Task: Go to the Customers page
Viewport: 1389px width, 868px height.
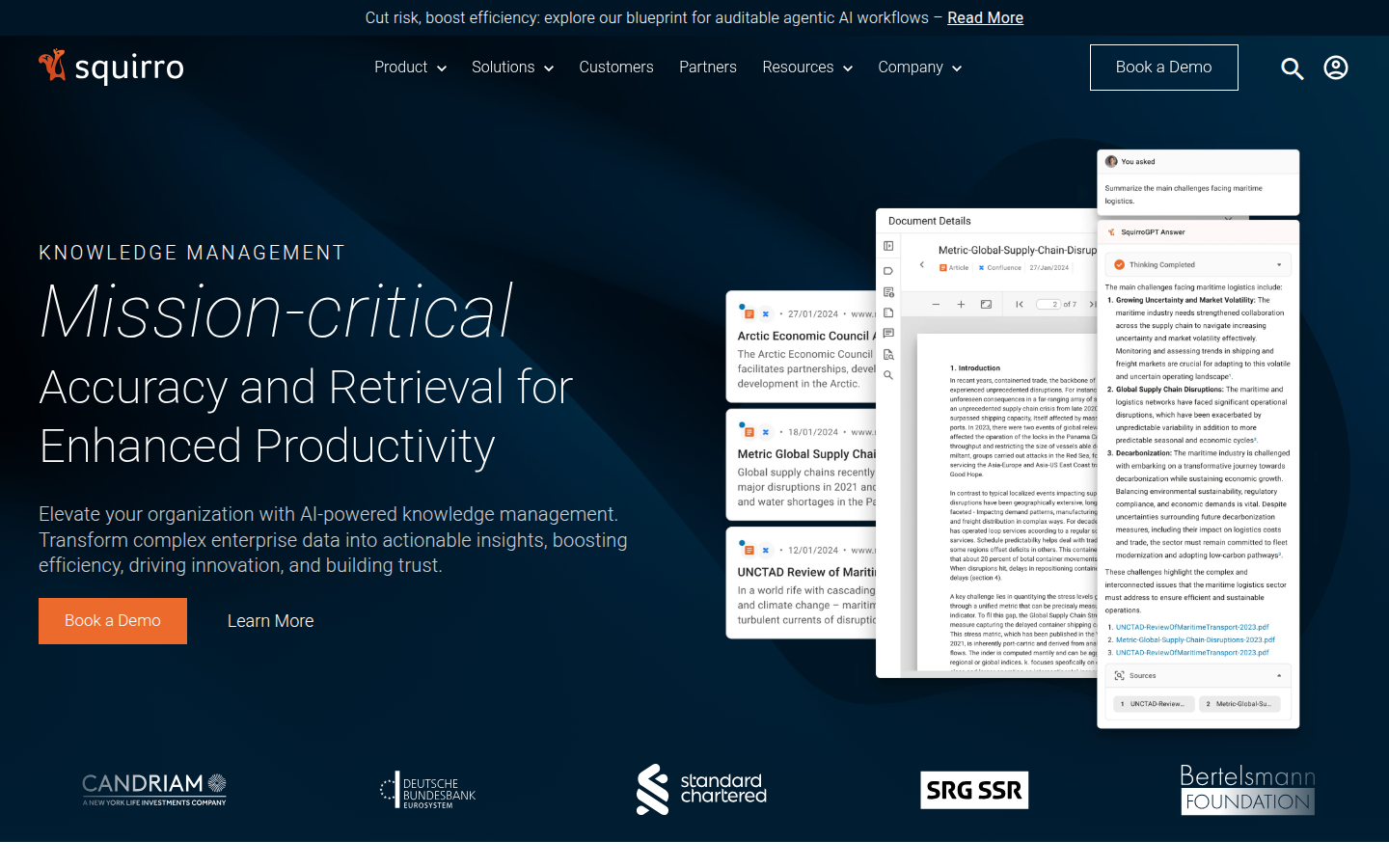Action: (x=616, y=68)
